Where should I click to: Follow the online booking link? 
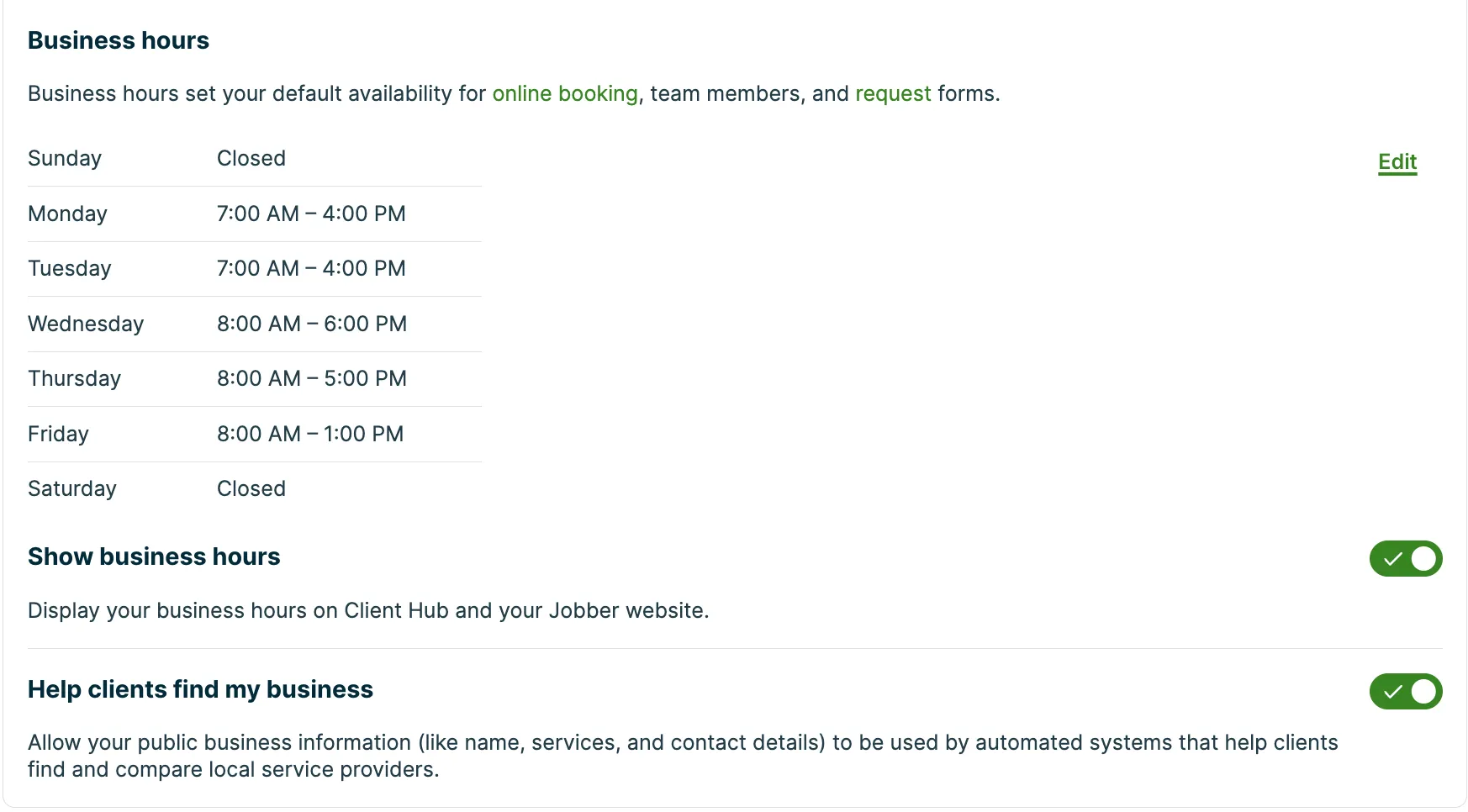point(565,93)
